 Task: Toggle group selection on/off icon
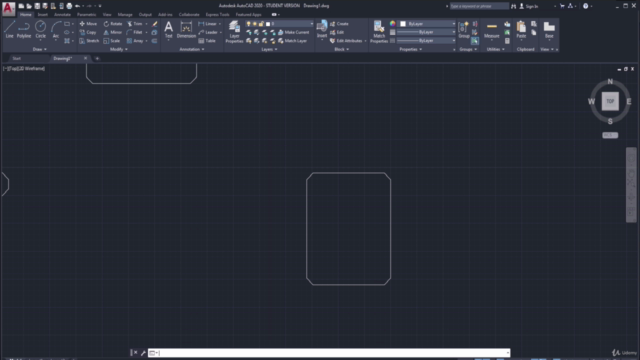click(x=475, y=41)
